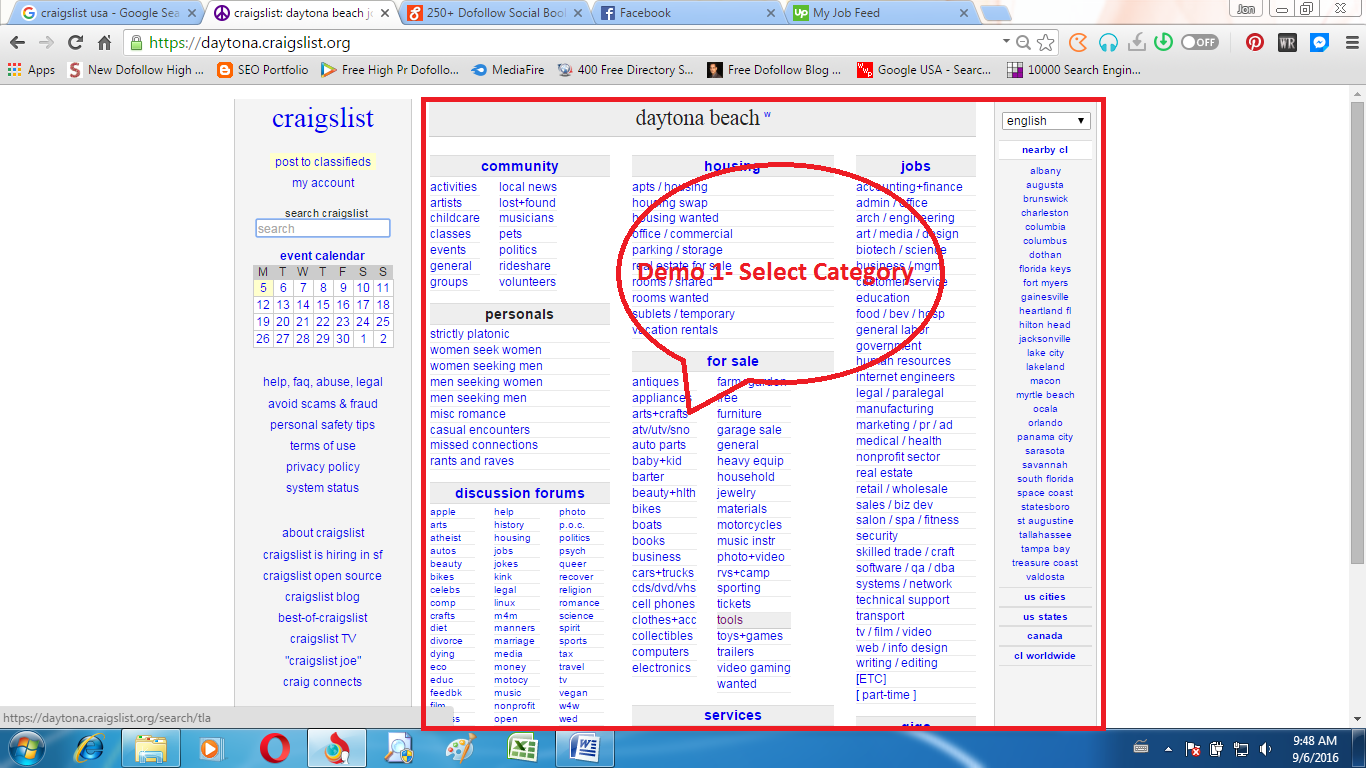This screenshot has height=768, width=1366.
Task: Open the Apps shortcut in bookmarks bar
Action: [31, 70]
